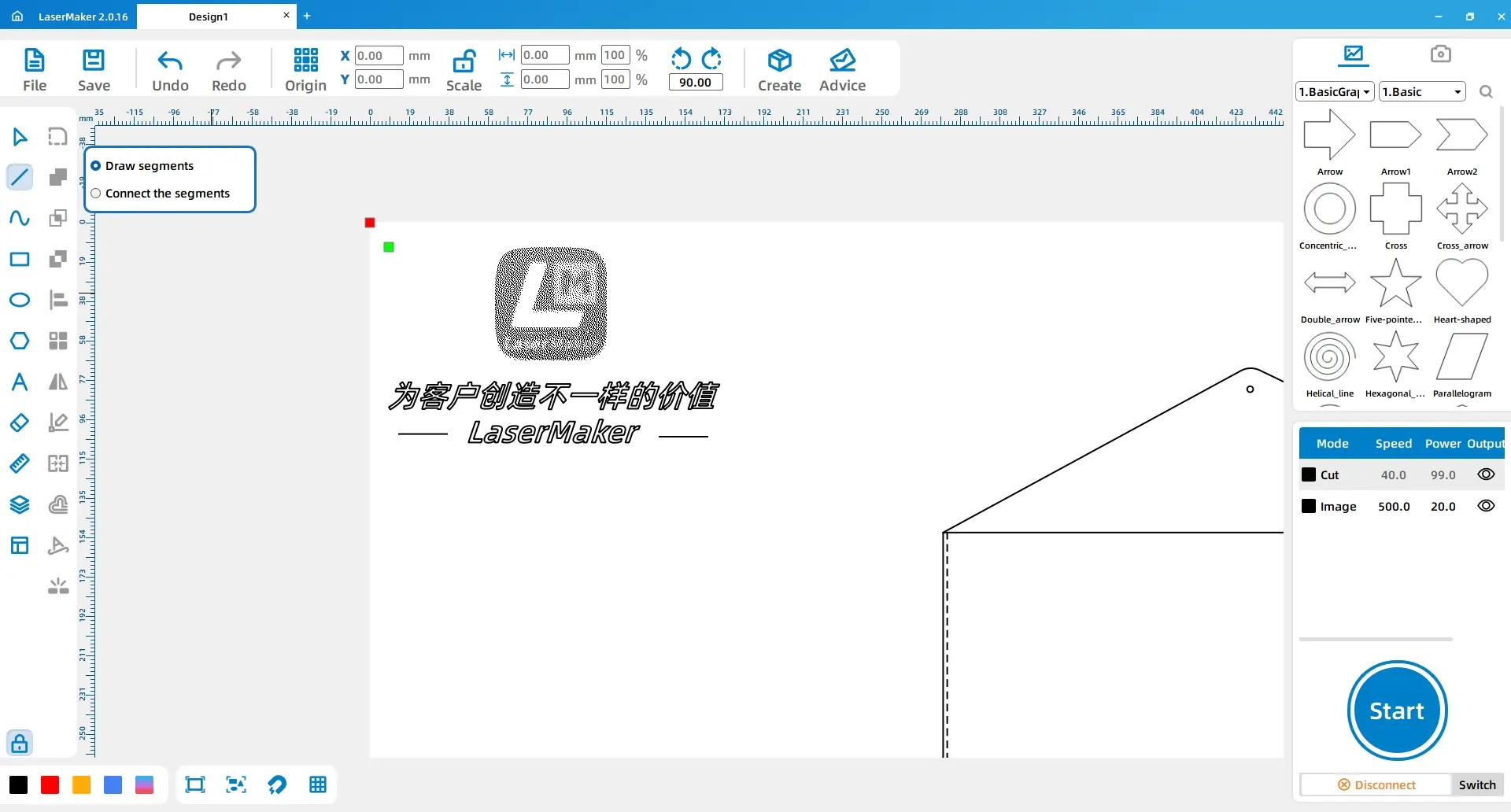Click the Mirror flip tool
Image resolution: width=1511 pixels, height=812 pixels.
click(58, 382)
